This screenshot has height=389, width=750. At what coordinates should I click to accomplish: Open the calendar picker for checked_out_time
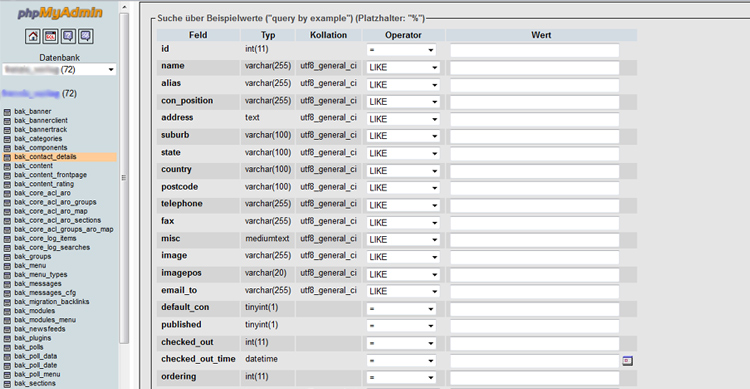[x=628, y=360]
